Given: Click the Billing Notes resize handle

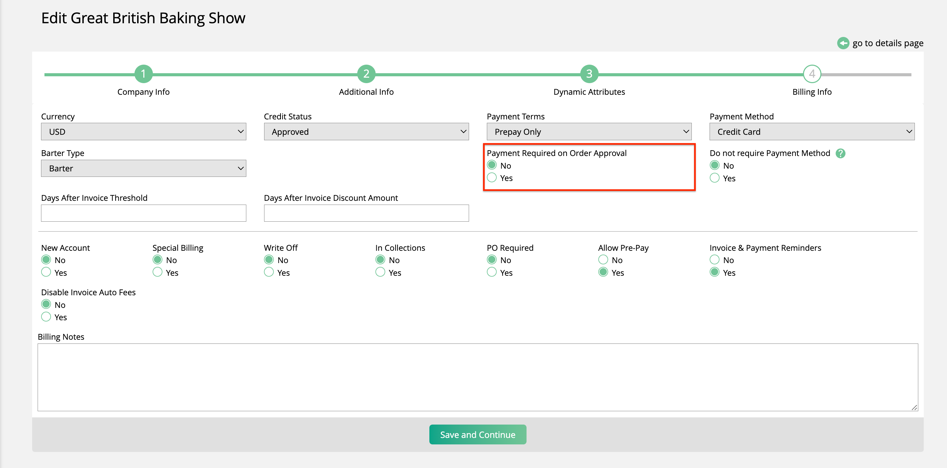Looking at the screenshot, I should (x=914, y=408).
